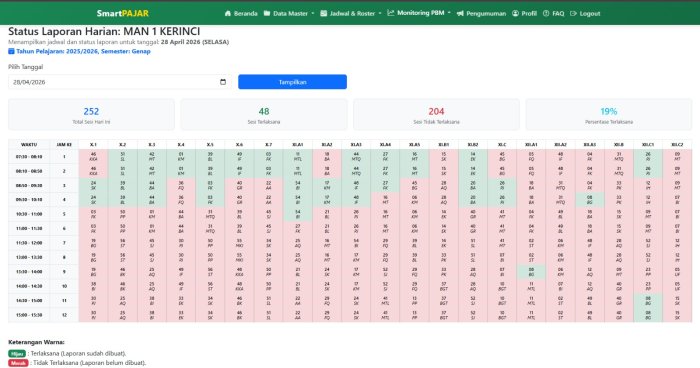This screenshot has width=700, height=368.
Task: Click the 48 Sesi Terlaksana card
Action: pyautogui.click(x=264, y=114)
